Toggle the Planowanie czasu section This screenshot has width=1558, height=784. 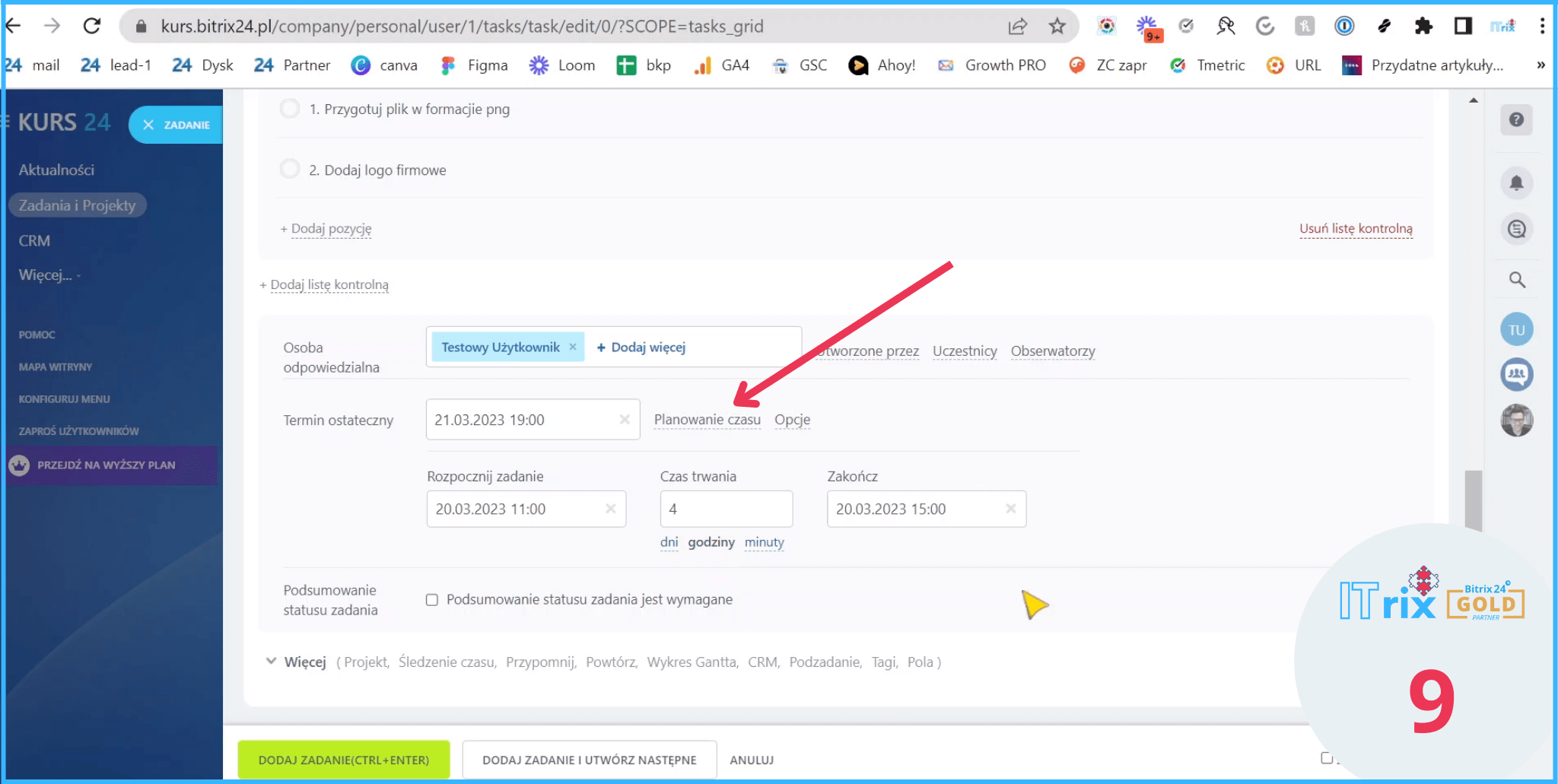(707, 420)
